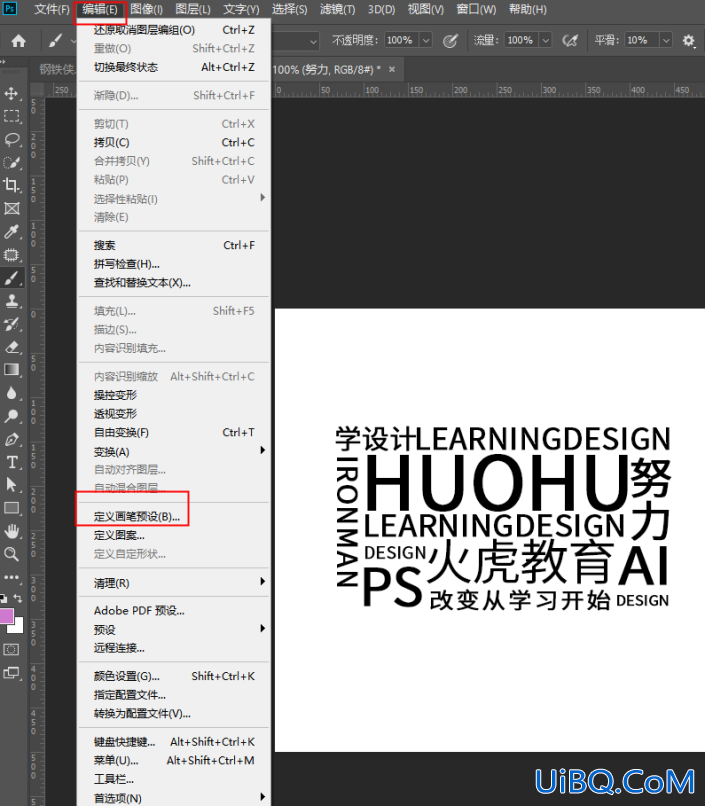The width and height of the screenshot is (705, 806).
Task: Choose Free Transform (自由变换)
Action: [x=174, y=432]
